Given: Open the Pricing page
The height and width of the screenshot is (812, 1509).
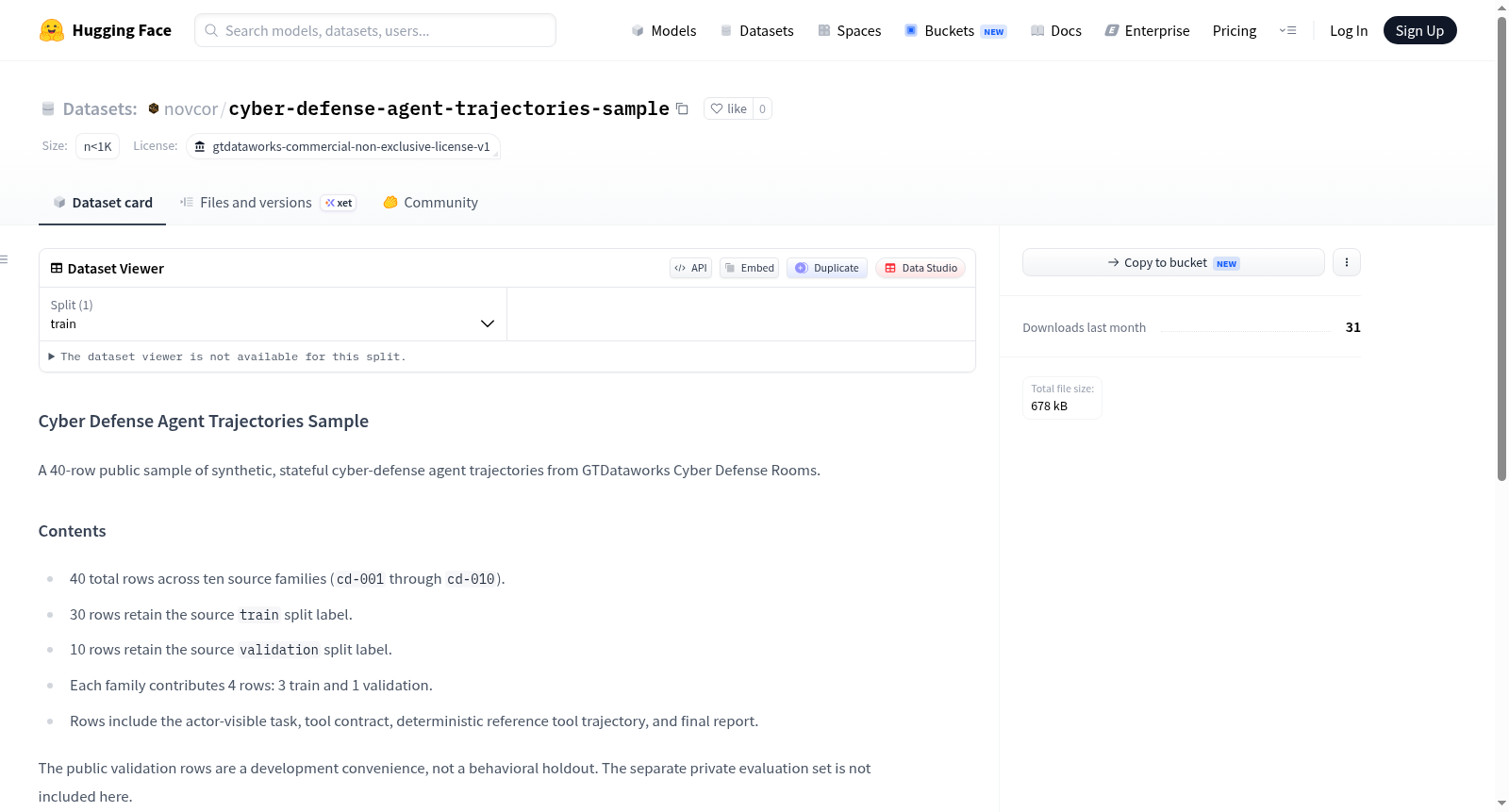Looking at the screenshot, I should click(x=1235, y=30).
